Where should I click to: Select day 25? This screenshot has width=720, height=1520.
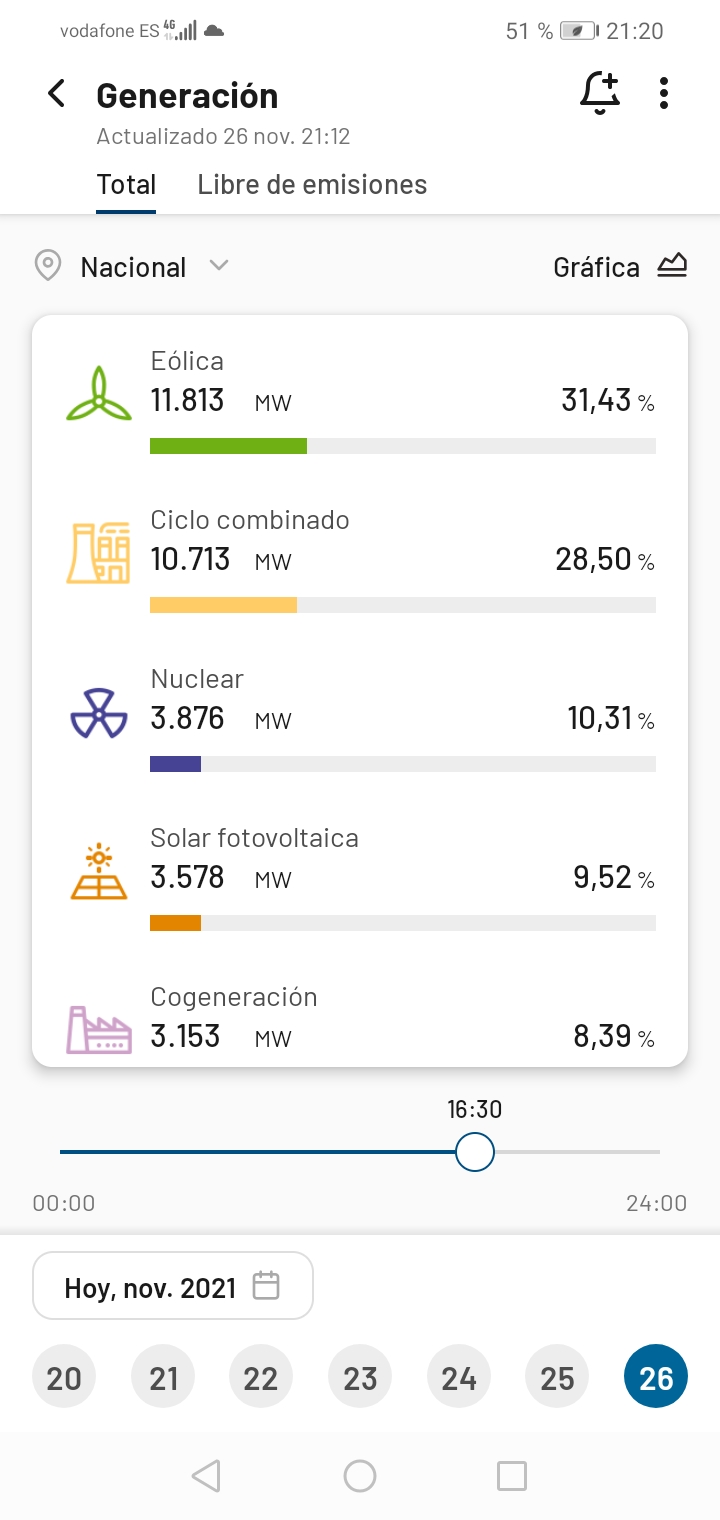click(x=558, y=1378)
